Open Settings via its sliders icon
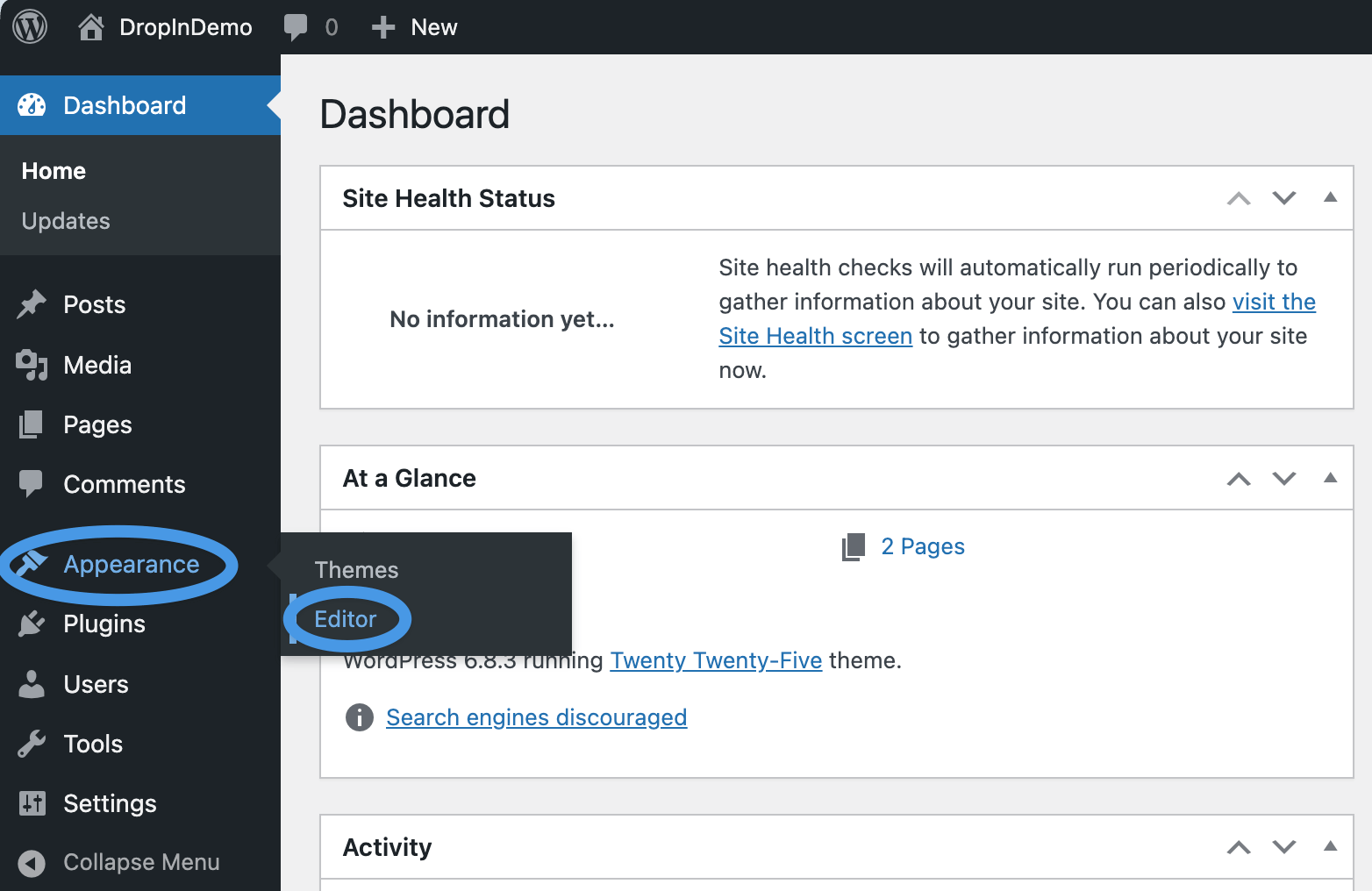Image resolution: width=1372 pixels, height=891 pixels. (x=32, y=803)
